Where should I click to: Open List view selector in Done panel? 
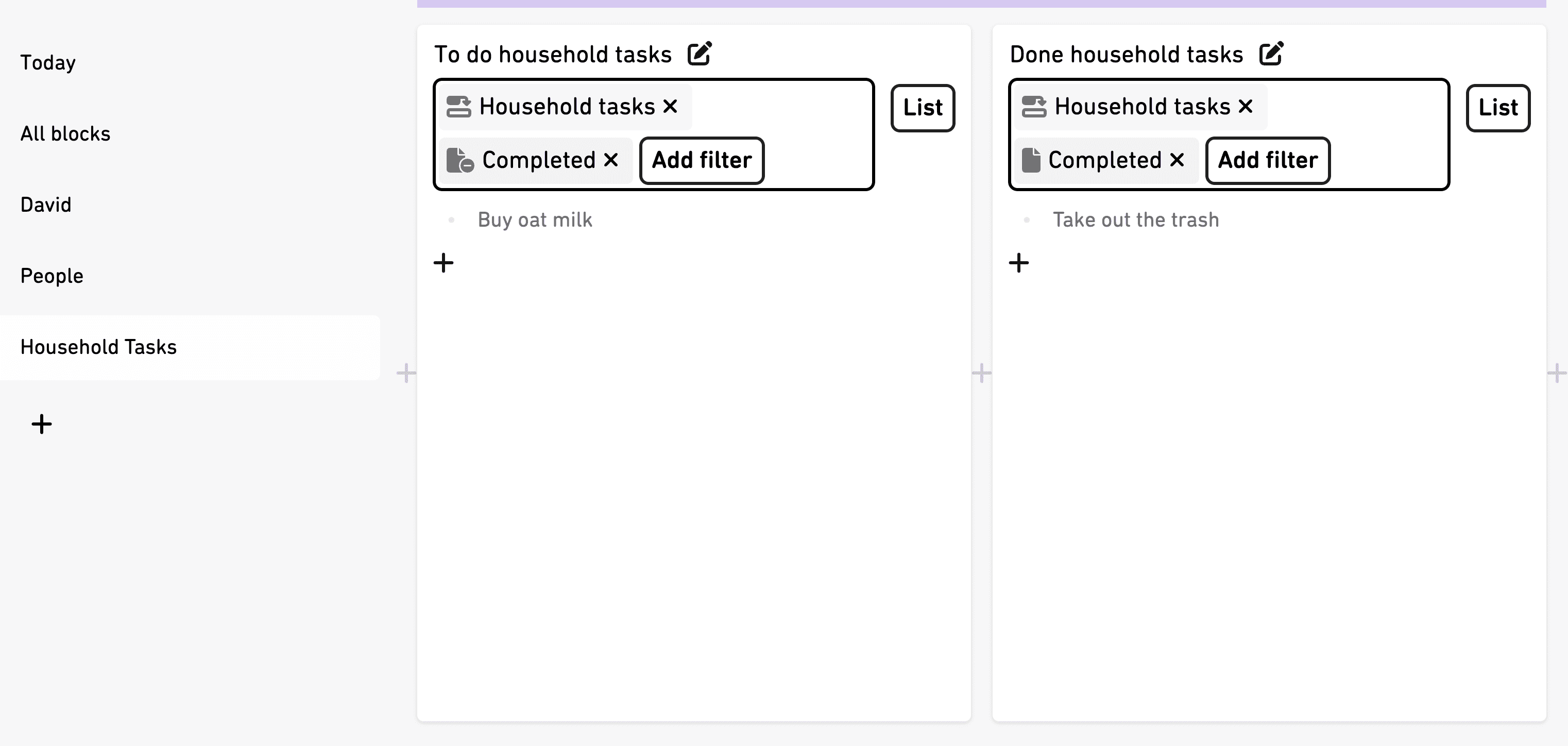[1498, 108]
